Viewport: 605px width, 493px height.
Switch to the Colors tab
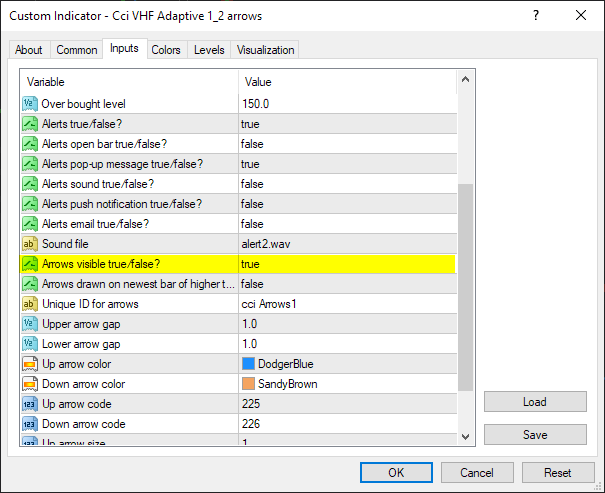coord(166,50)
